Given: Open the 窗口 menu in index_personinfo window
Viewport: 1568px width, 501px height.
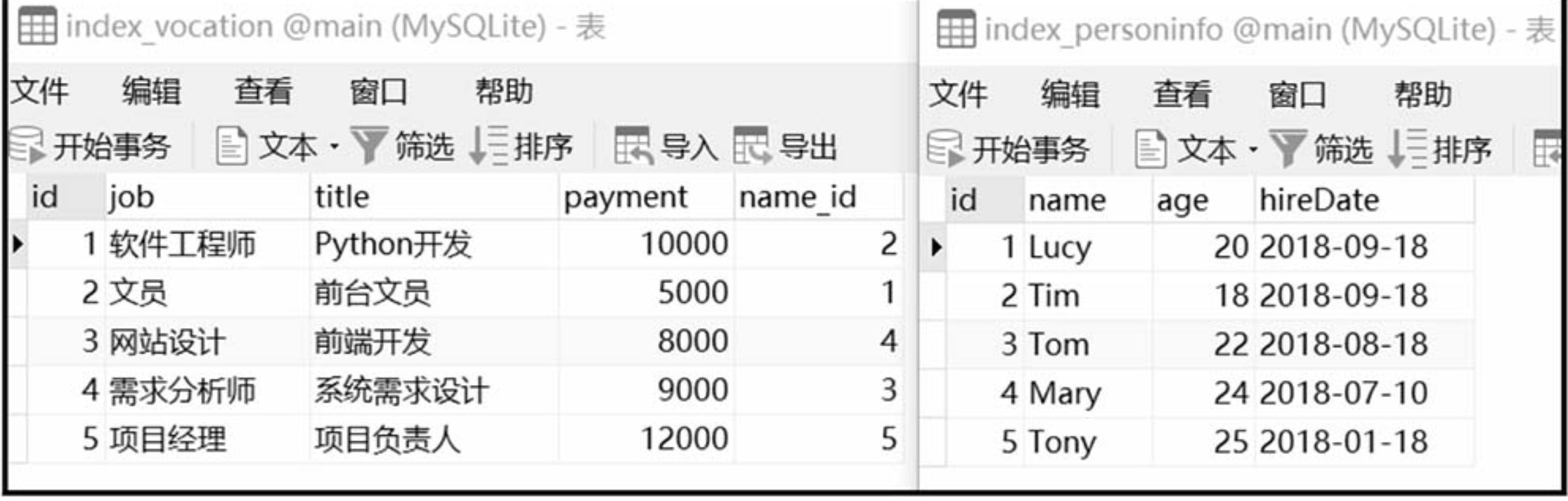Looking at the screenshot, I should (x=1297, y=95).
